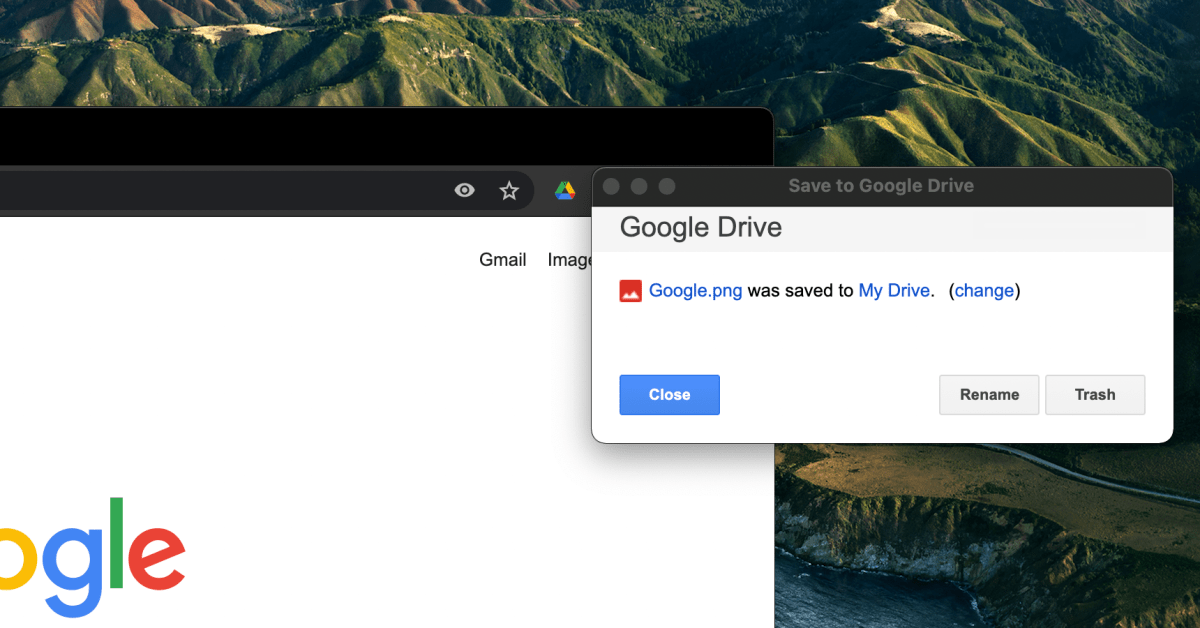Click the middle traffic light on the dialog

pos(638,185)
